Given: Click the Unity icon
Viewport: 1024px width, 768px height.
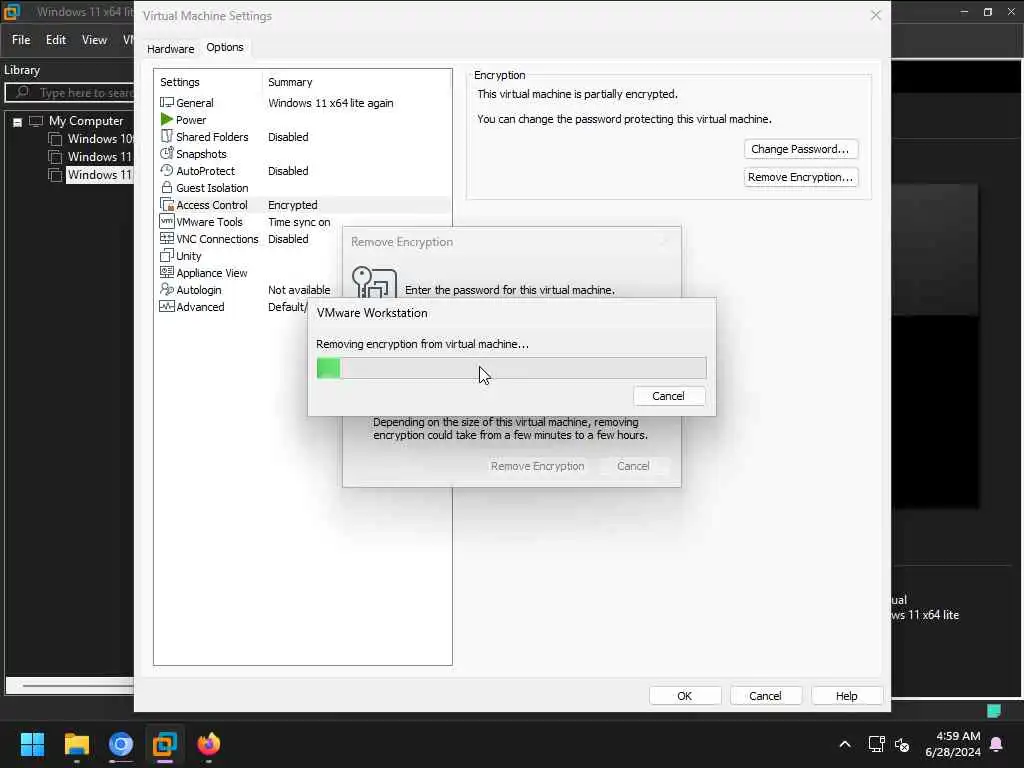Looking at the screenshot, I should [x=167, y=255].
